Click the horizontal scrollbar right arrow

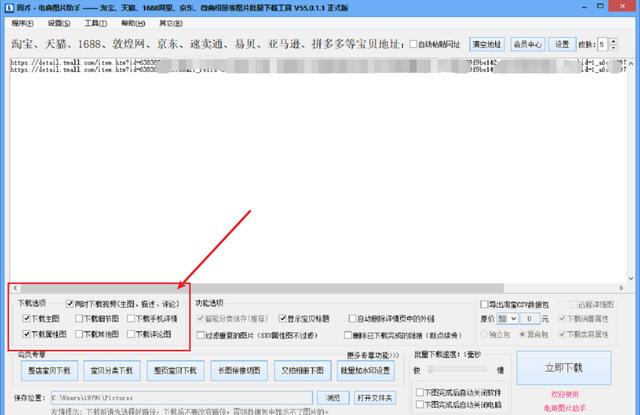(x=621, y=288)
